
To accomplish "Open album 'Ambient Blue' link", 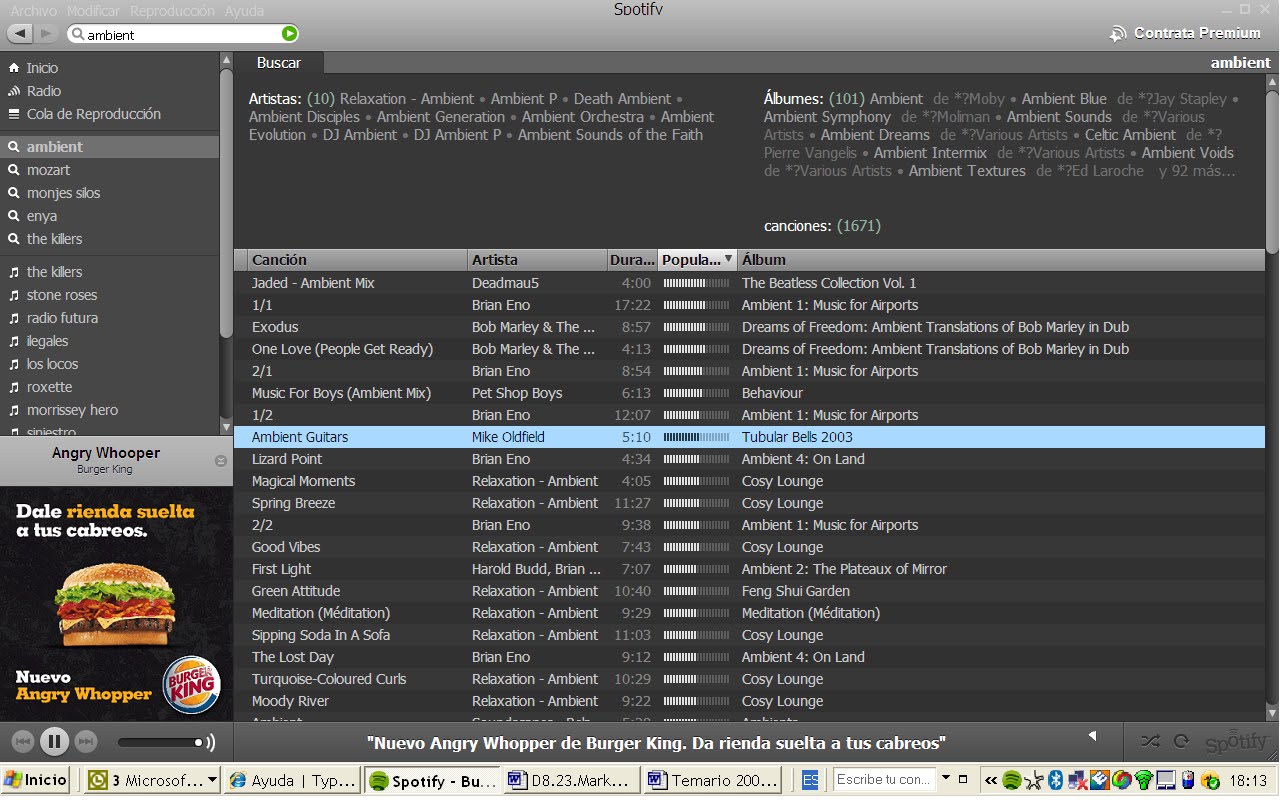I will tap(1064, 99).
